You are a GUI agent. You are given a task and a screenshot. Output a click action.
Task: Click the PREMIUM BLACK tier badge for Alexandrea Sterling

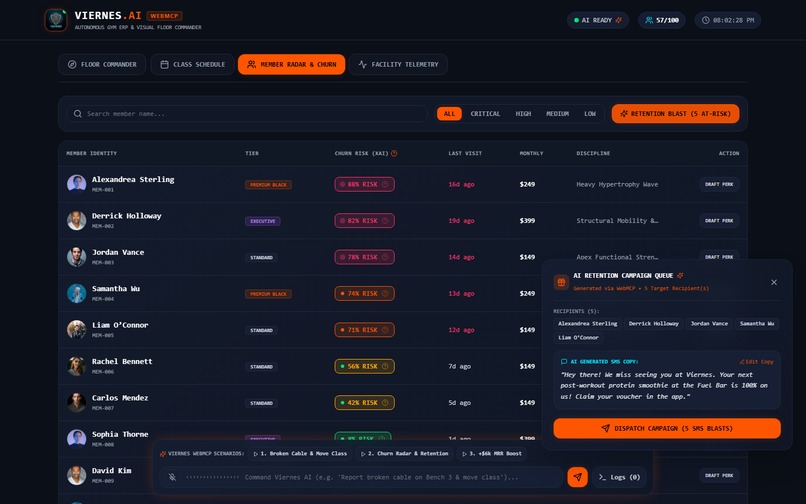tap(268, 185)
